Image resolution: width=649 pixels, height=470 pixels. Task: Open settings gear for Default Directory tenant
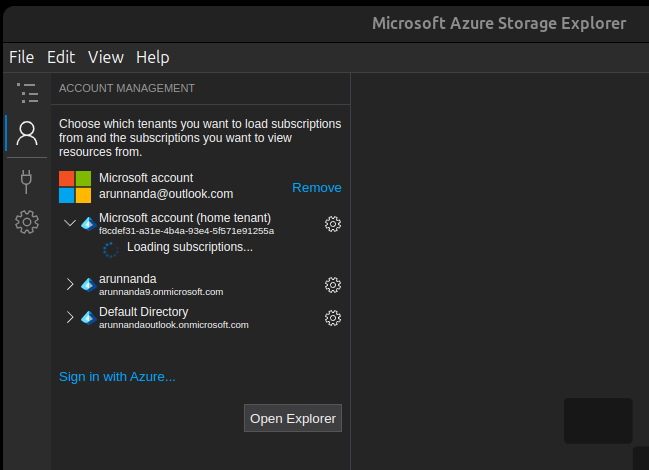tap(333, 318)
